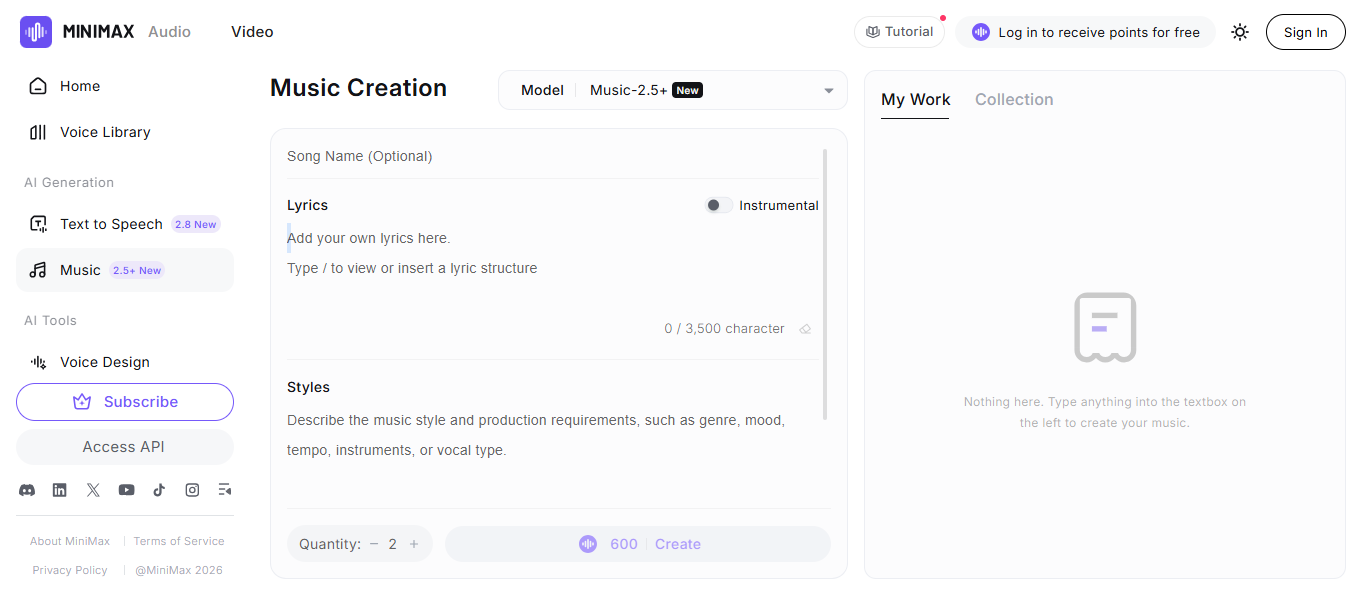Visit the YouTube channel icon
The image size is (1366, 599).
point(126,490)
